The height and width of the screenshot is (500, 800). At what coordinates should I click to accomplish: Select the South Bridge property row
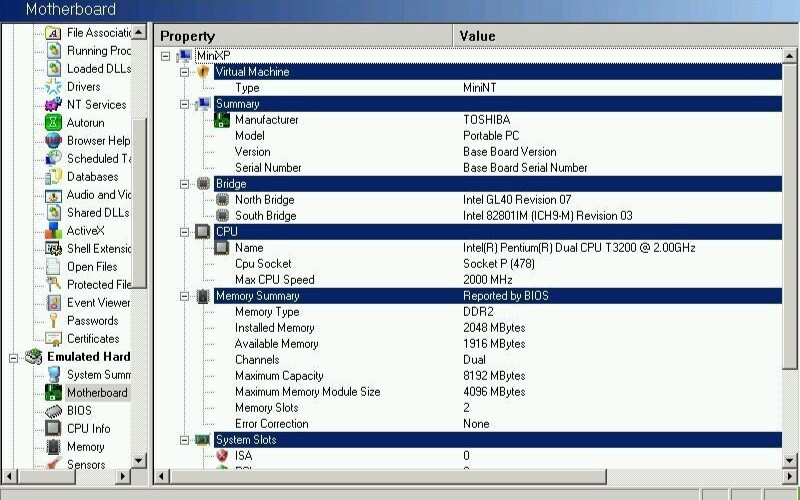point(497,216)
